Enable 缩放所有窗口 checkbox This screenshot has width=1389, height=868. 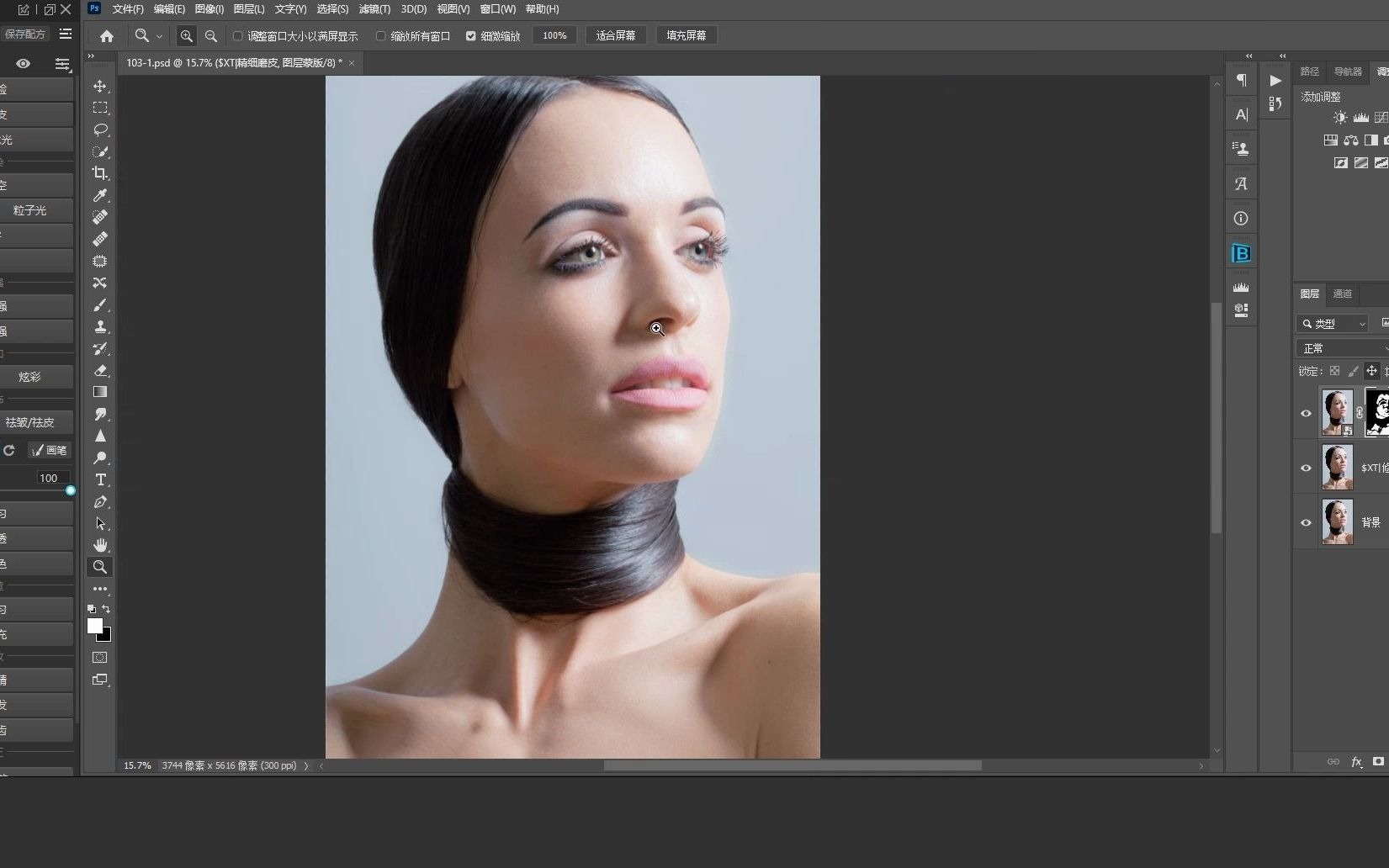[x=381, y=36]
